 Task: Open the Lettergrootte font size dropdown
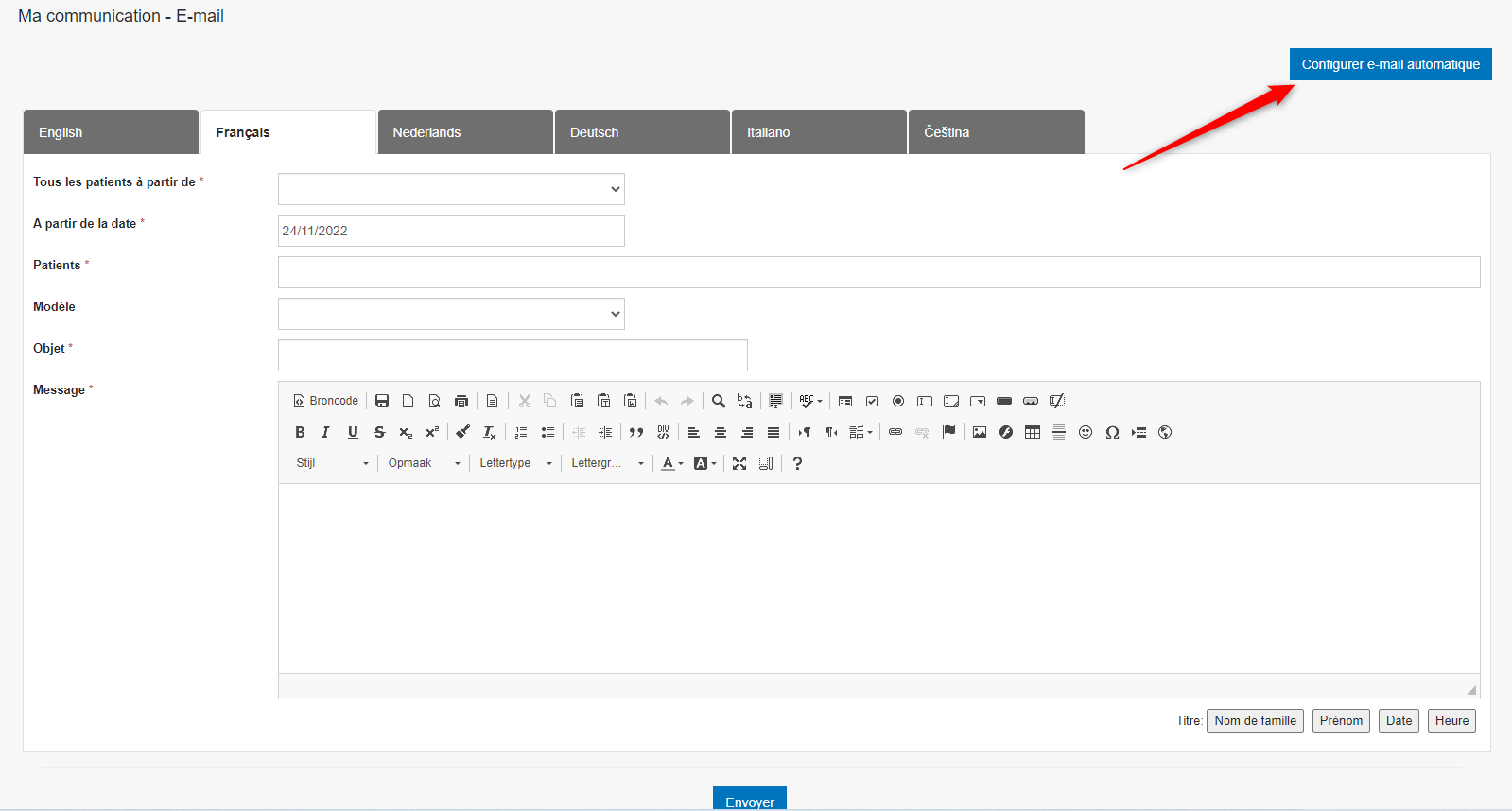(x=607, y=463)
